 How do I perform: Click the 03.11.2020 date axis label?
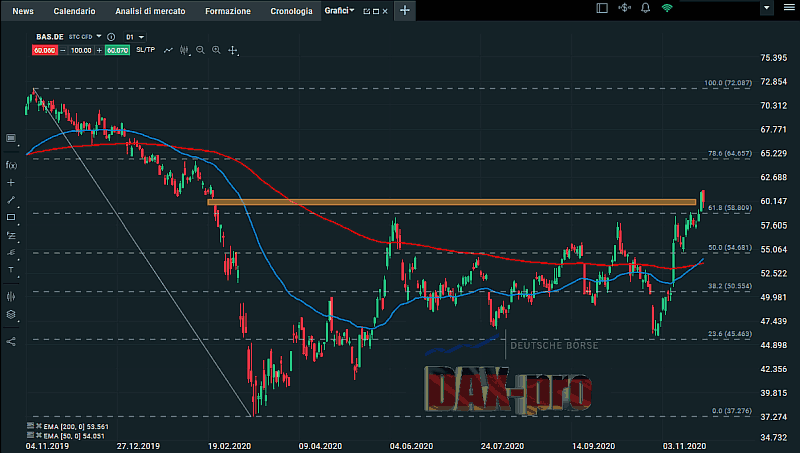(684, 446)
